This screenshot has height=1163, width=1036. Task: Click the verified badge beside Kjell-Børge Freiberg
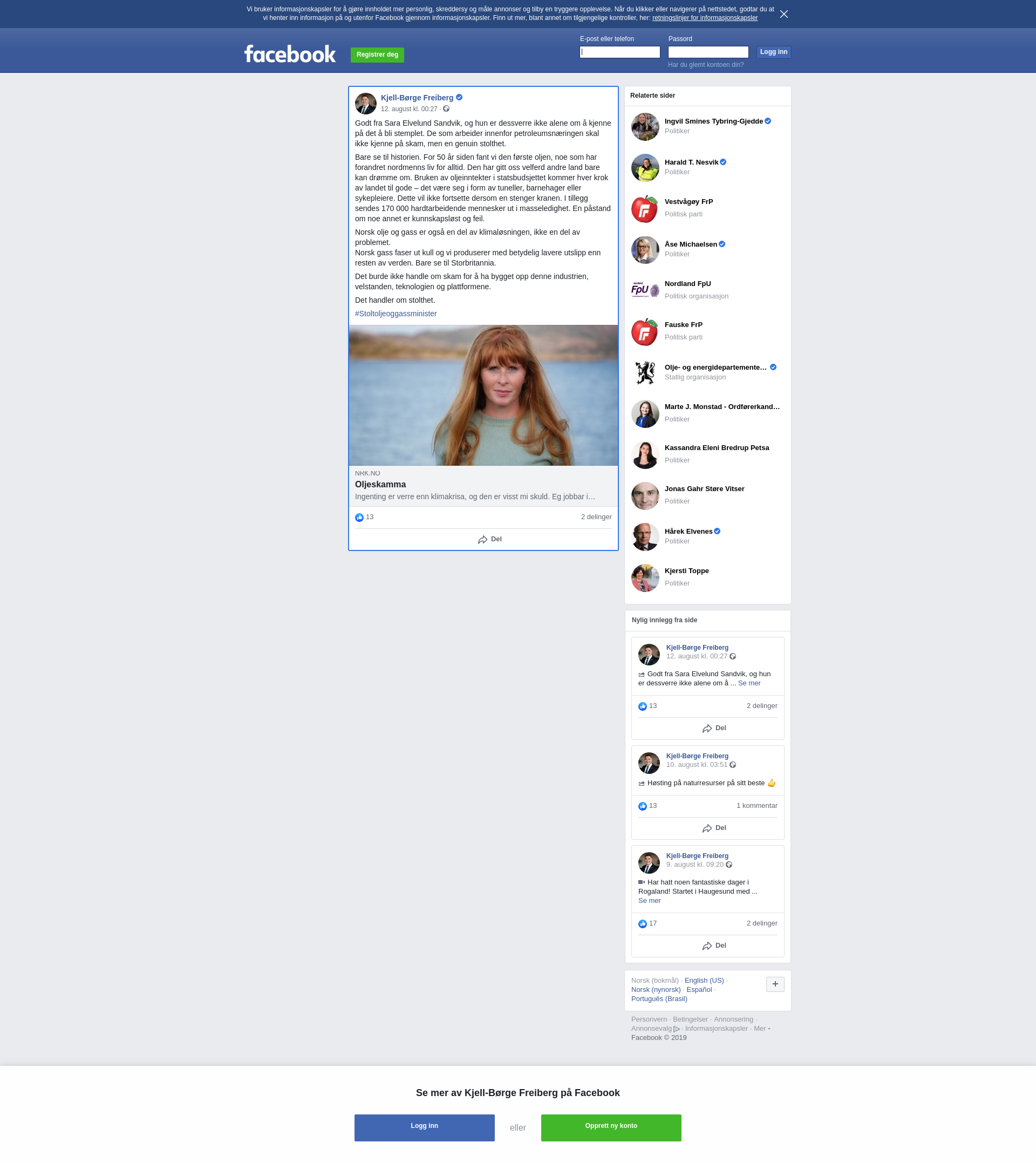(x=459, y=97)
